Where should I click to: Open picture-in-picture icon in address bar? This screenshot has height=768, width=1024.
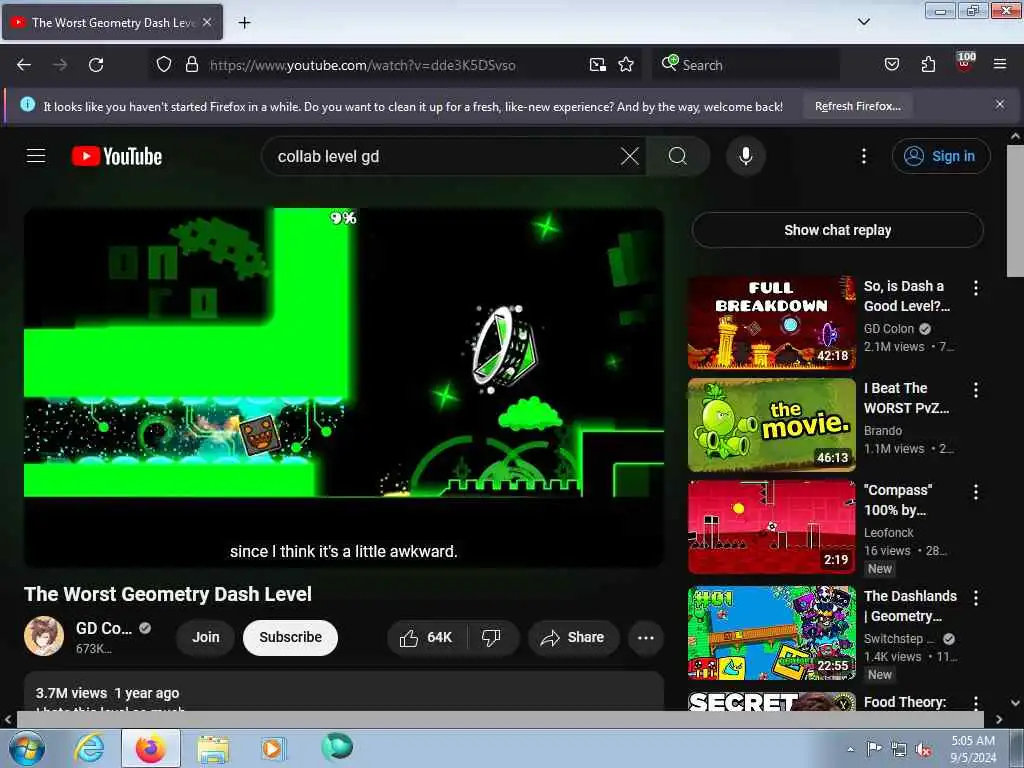click(x=598, y=65)
